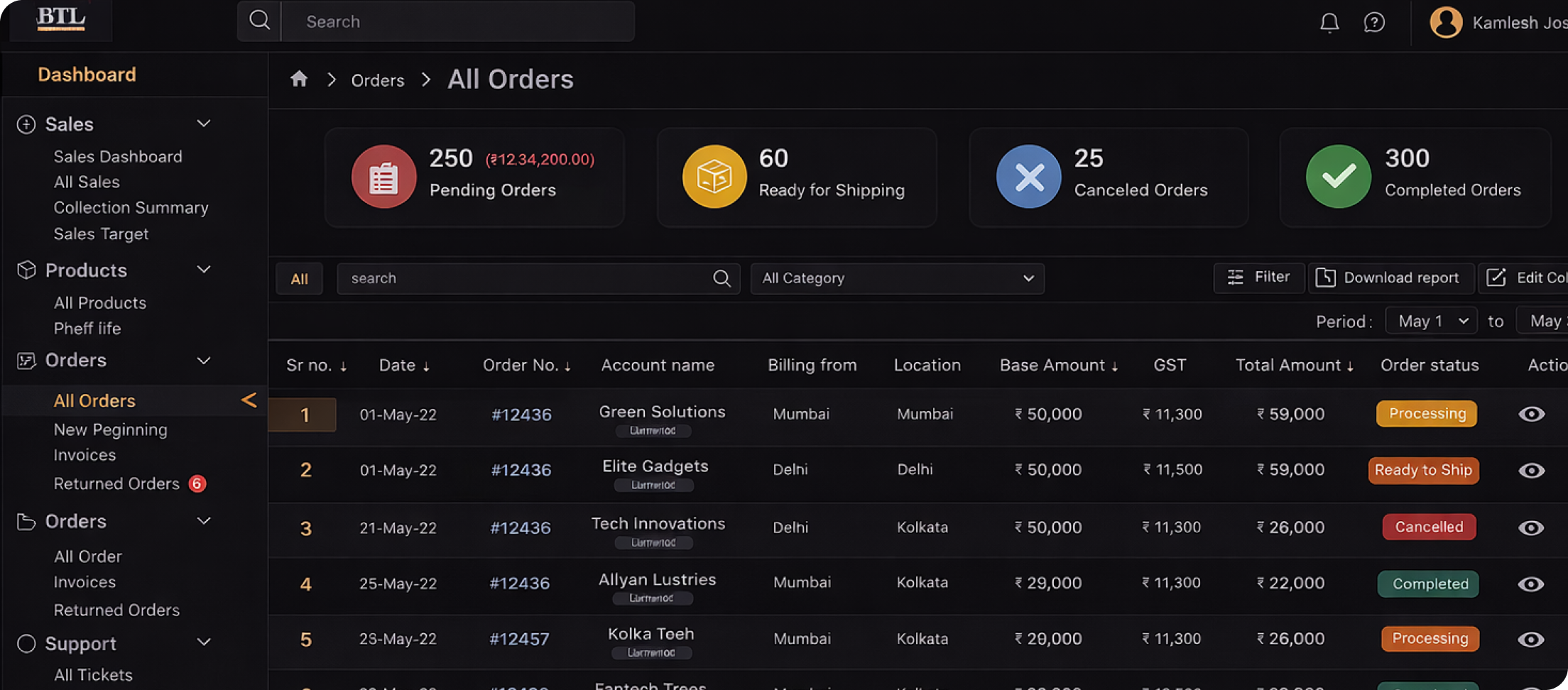
Task: Click the blue Canceled Orders X icon
Action: point(1028,177)
